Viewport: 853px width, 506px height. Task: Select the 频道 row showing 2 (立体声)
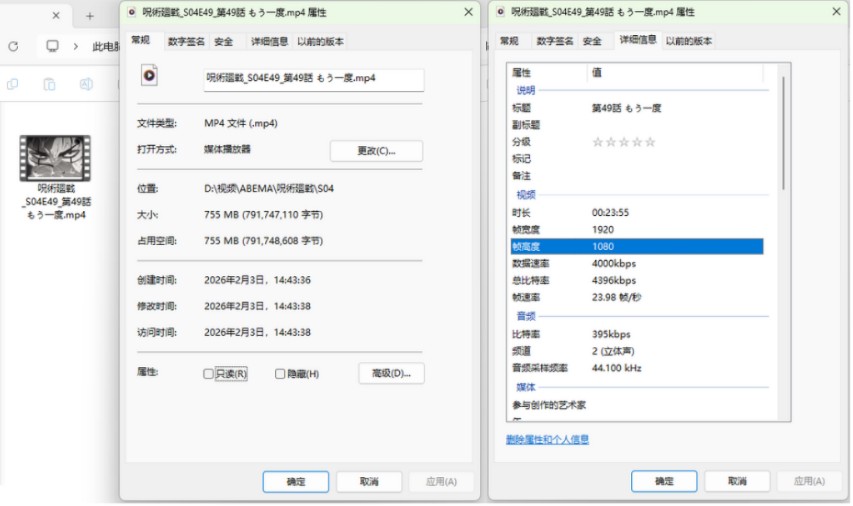(637, 351)
